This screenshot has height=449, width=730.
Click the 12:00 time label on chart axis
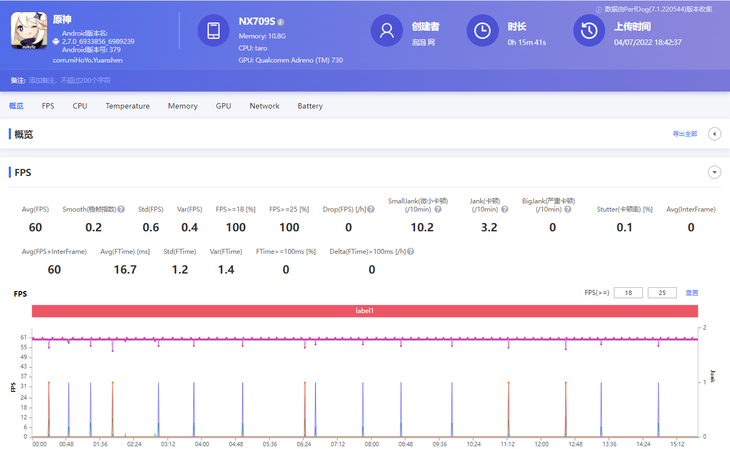coord(541,444)
